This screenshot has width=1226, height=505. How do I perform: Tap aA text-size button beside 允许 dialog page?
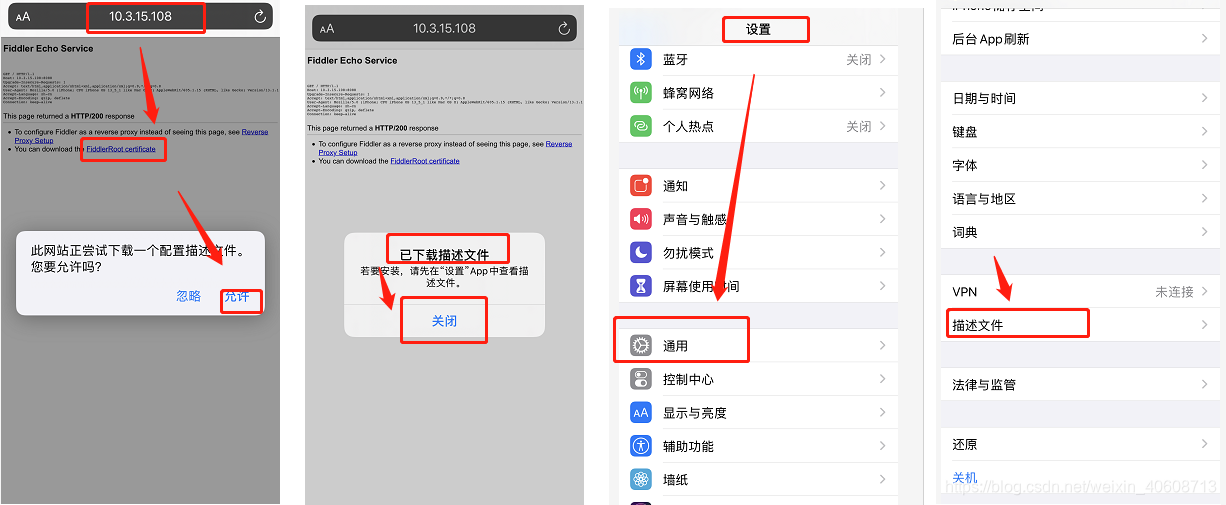tap(23, 17)
